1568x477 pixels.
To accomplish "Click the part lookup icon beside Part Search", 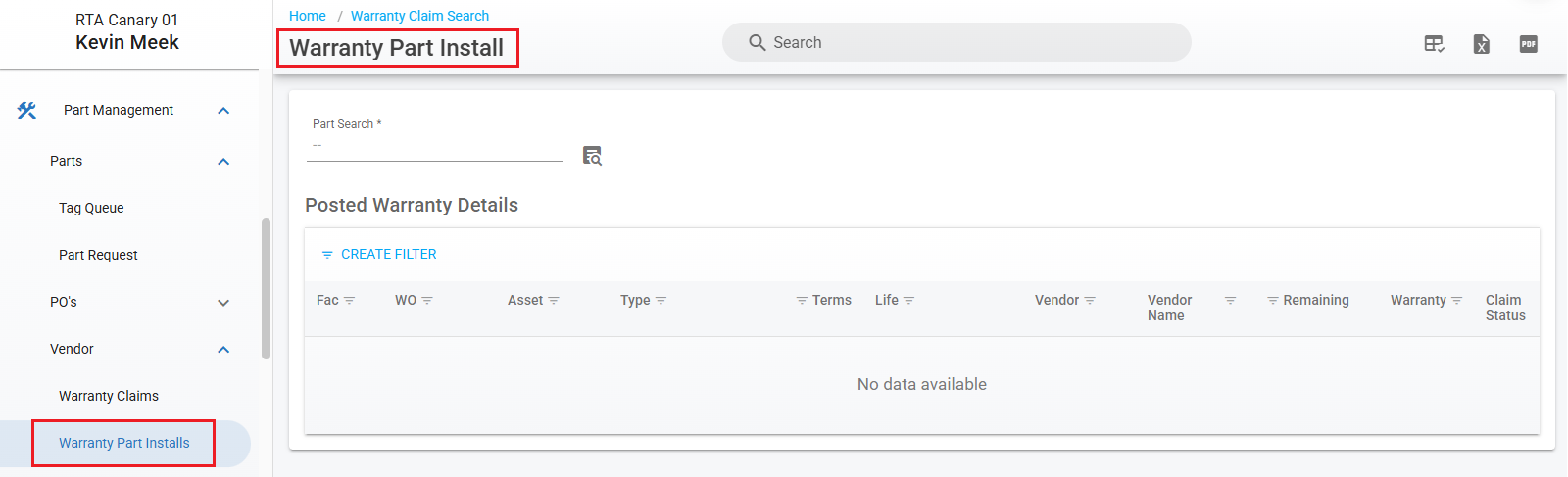I will (x=592, y=156).
